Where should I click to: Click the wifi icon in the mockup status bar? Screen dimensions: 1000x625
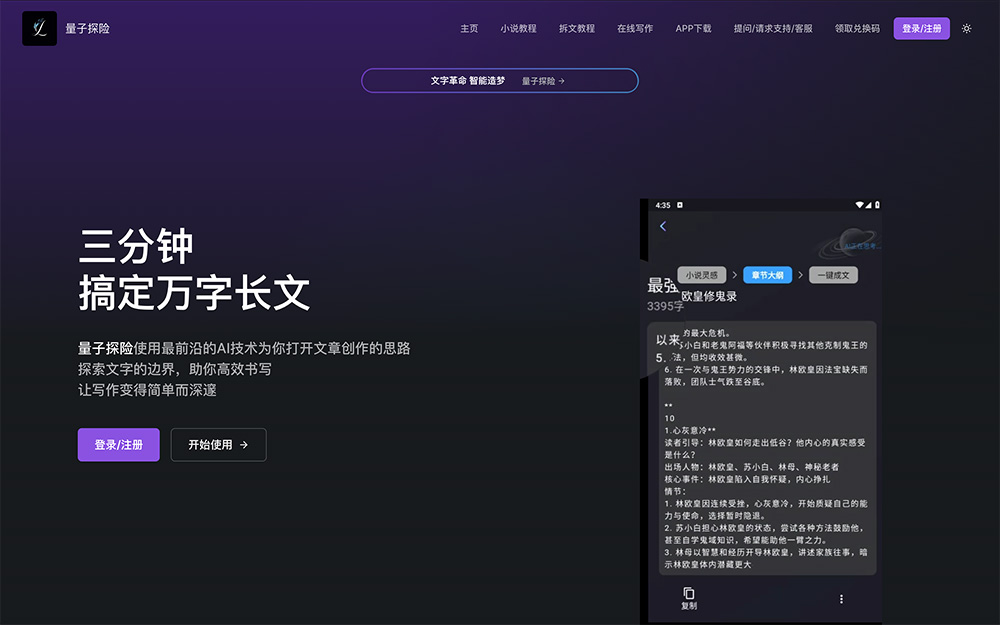point(860,204)
